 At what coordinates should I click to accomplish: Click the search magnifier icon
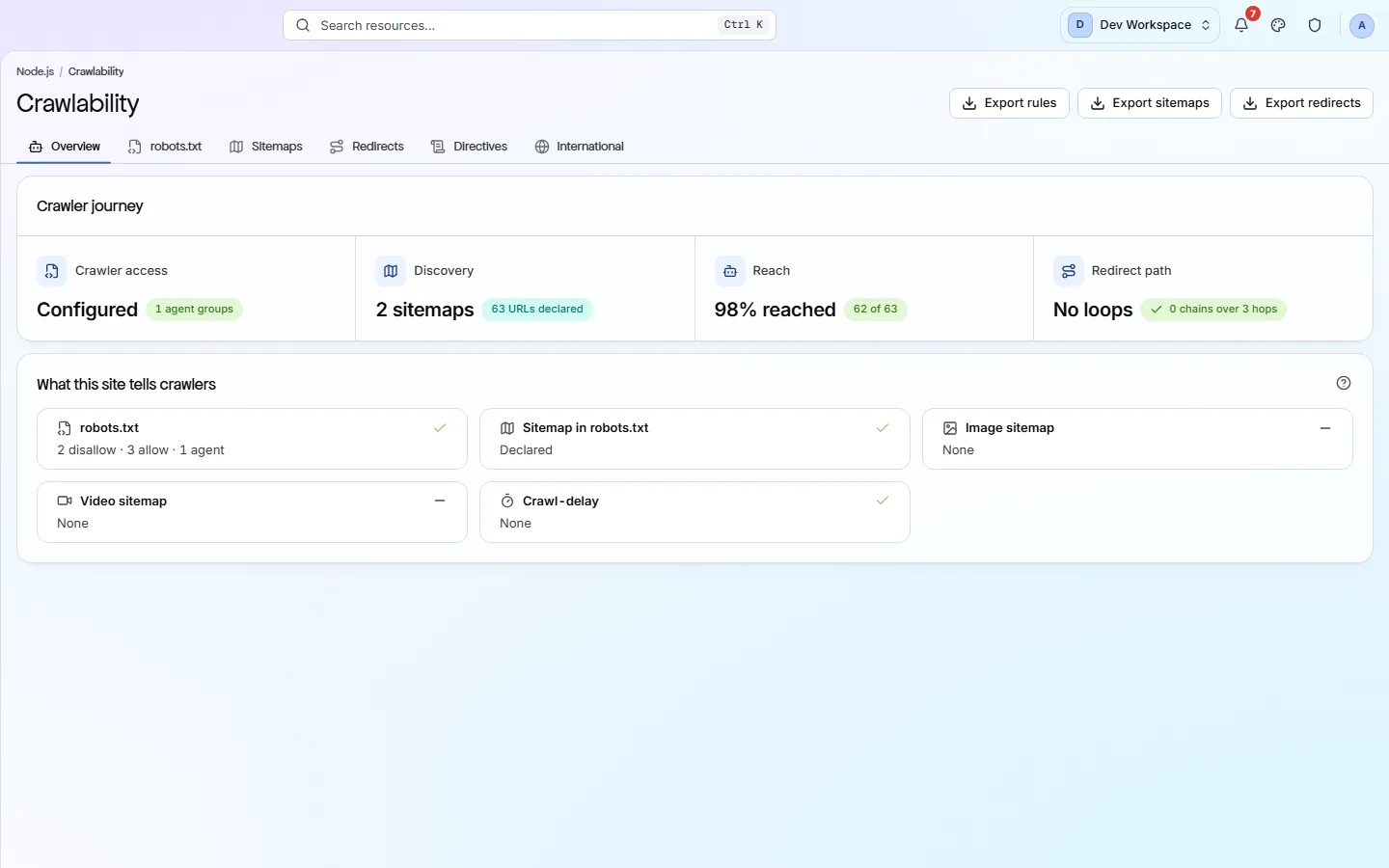(x=303, y=25)
